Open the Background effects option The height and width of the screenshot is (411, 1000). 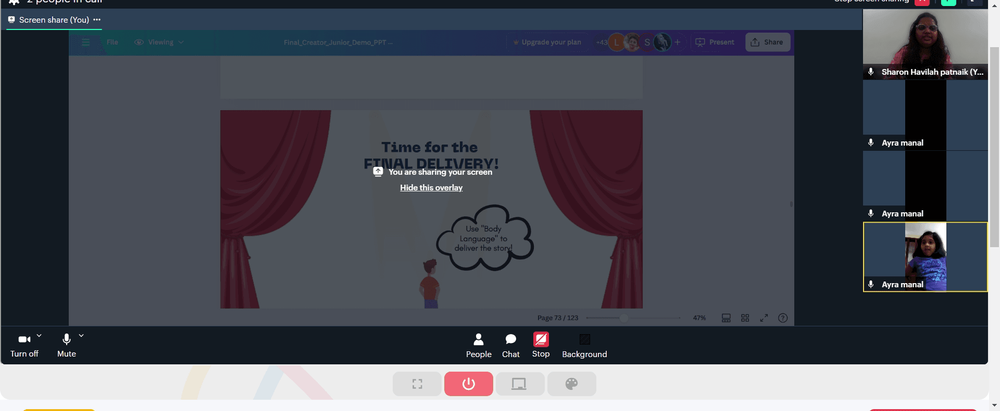click(x=584, y=345)
